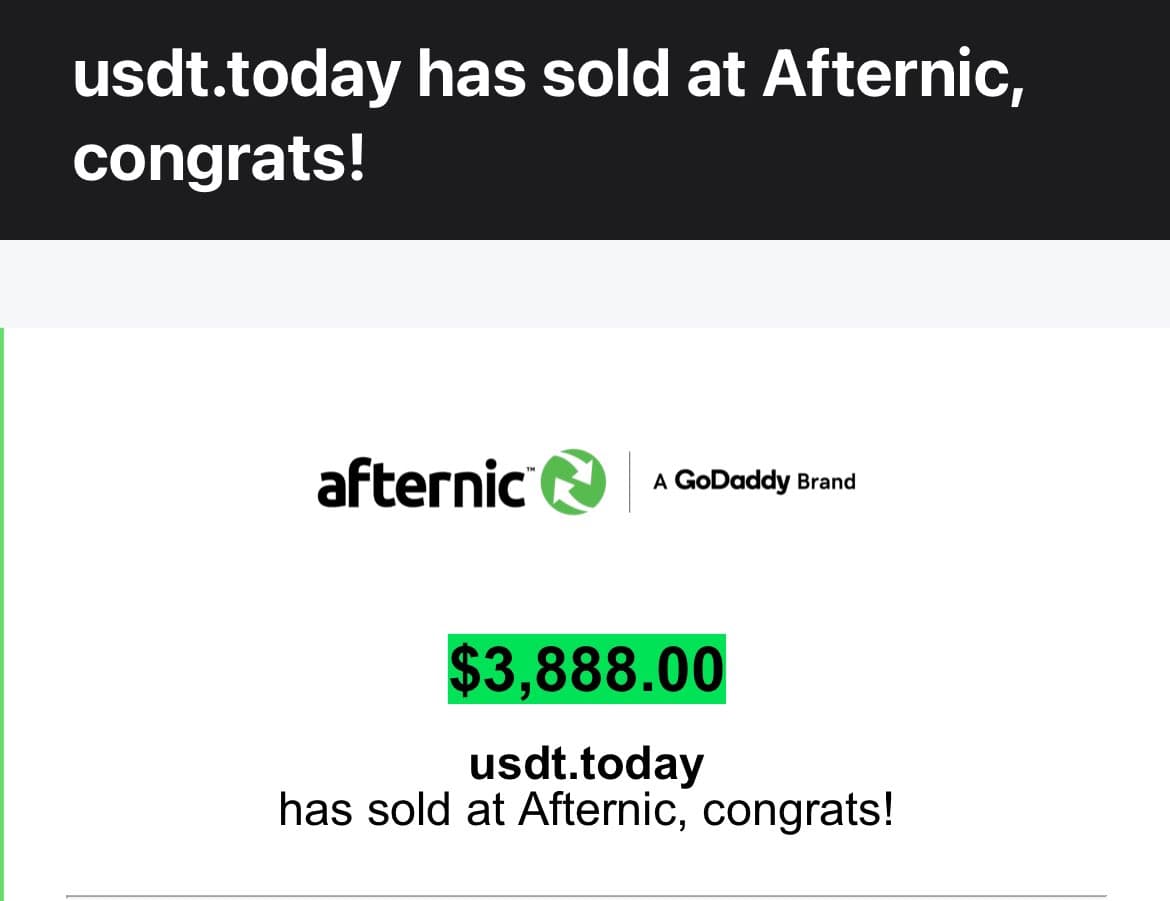Click the green vertical bar on left edge
1170x901 pixels.
2,614
